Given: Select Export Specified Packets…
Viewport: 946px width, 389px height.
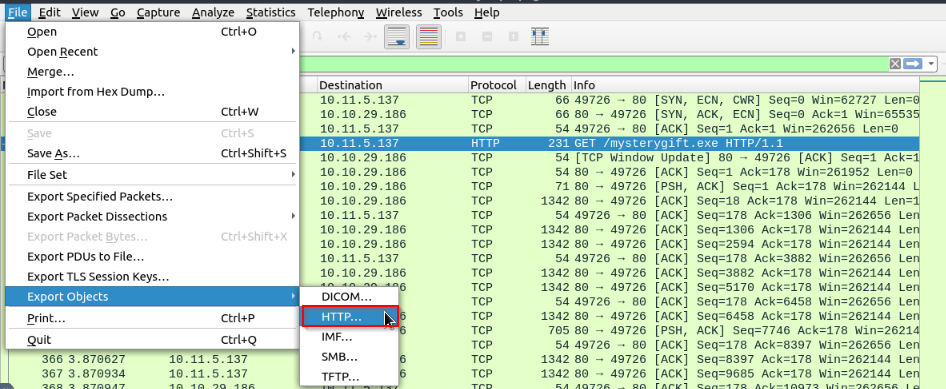Looking at the screenshot, I should click(152, 196).
